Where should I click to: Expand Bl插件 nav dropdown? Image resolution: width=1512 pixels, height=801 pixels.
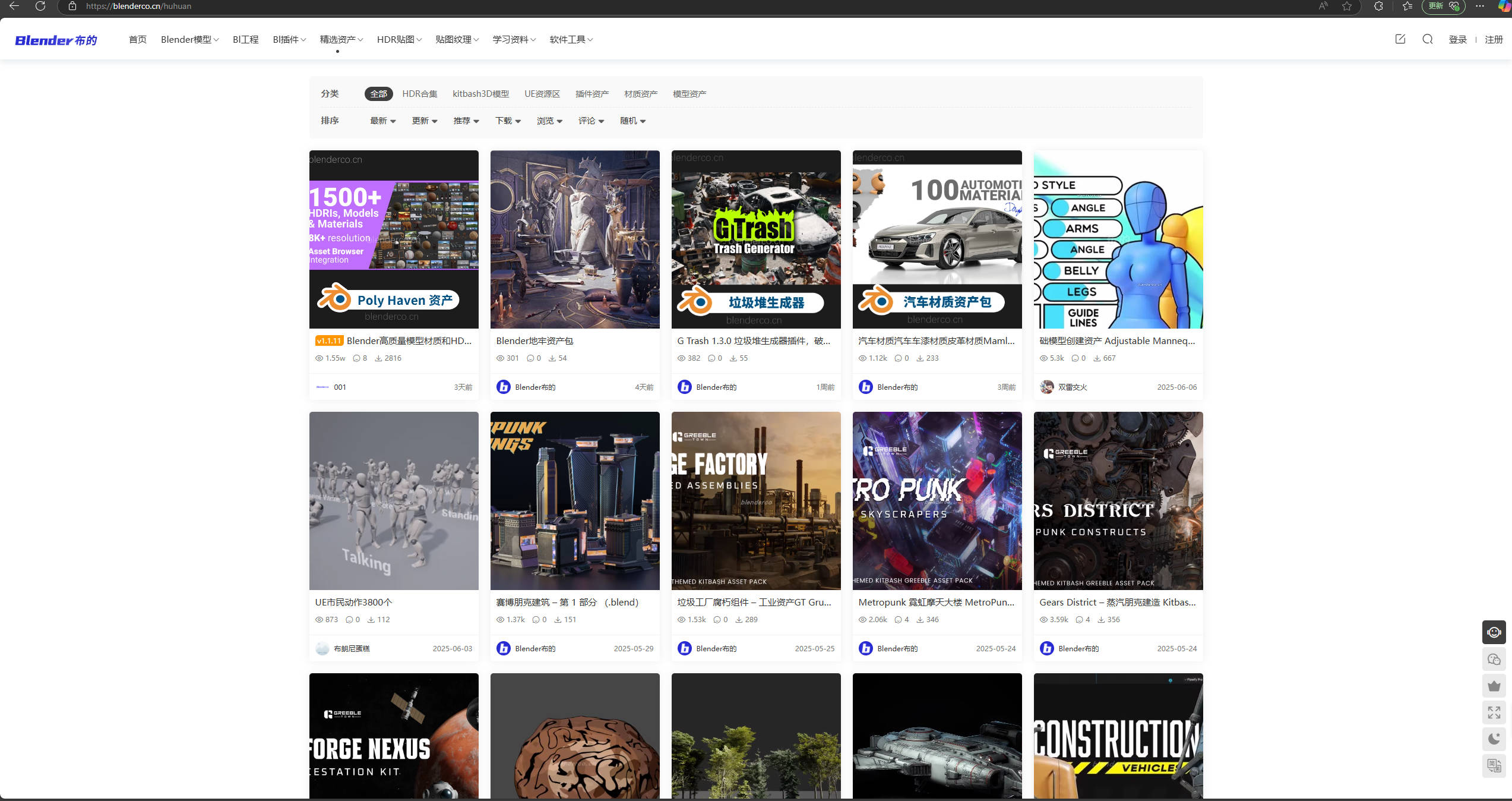click(x=289, y=39)
